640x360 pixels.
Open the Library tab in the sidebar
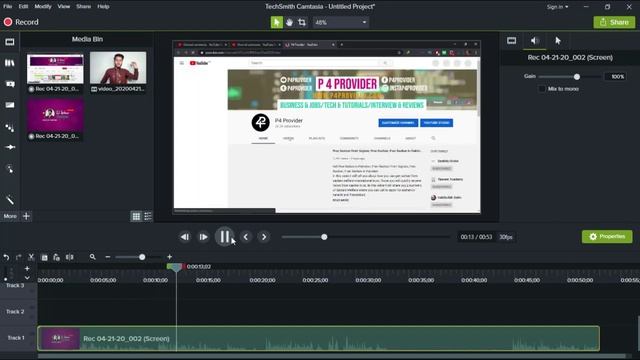click(9, 63)
